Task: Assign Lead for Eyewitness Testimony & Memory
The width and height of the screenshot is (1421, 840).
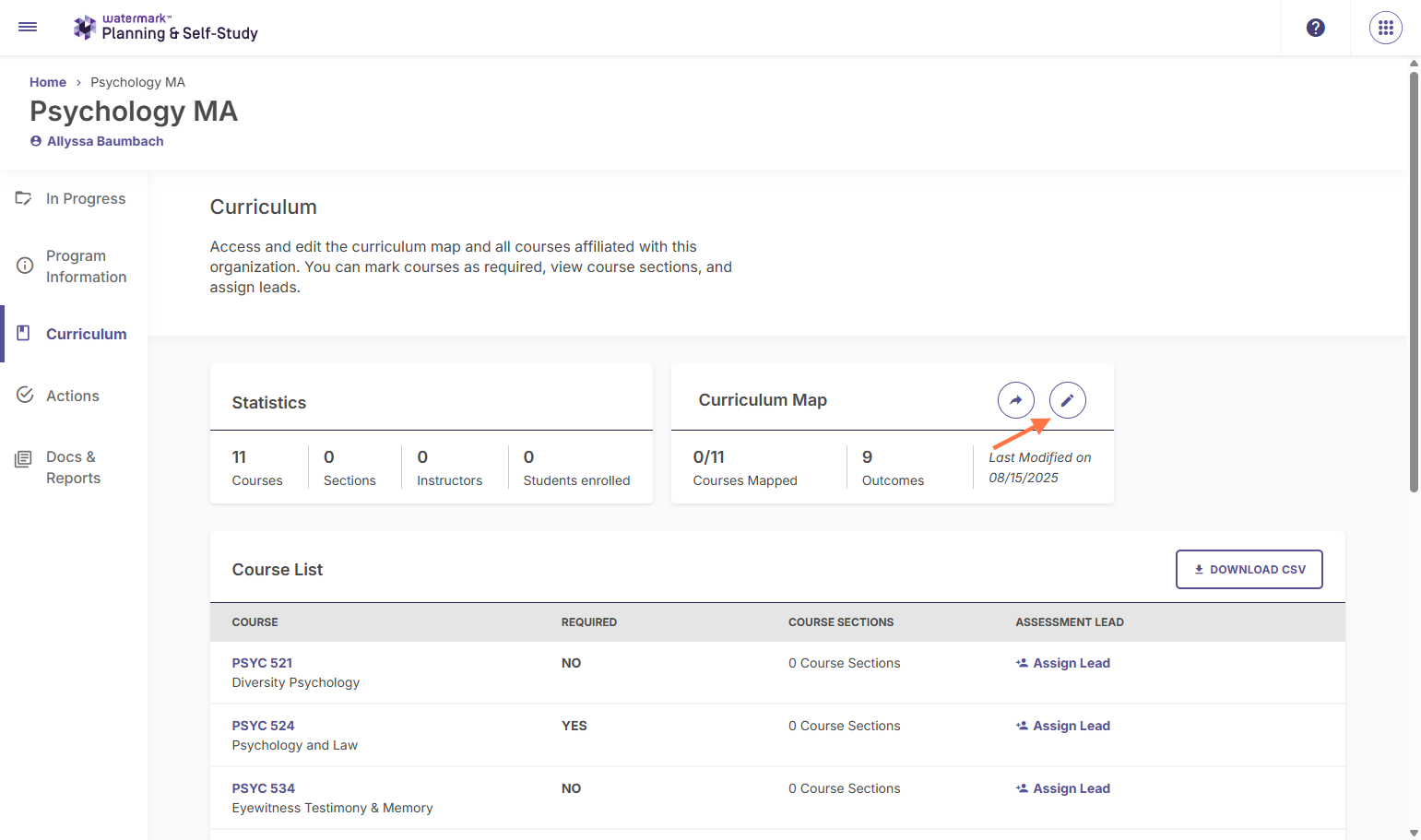Action: click(x=1072, y=788)
